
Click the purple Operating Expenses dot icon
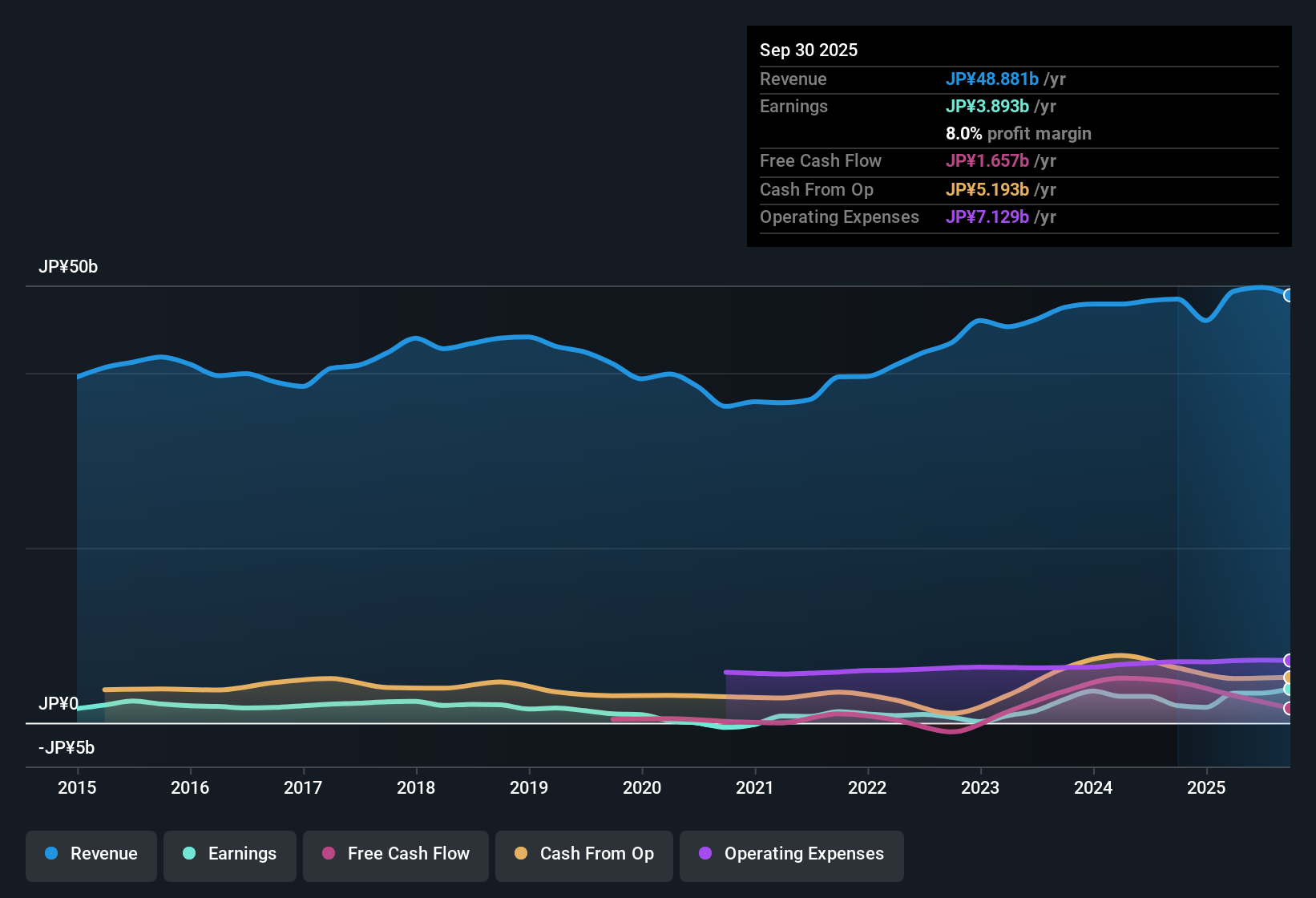(704, 854)
